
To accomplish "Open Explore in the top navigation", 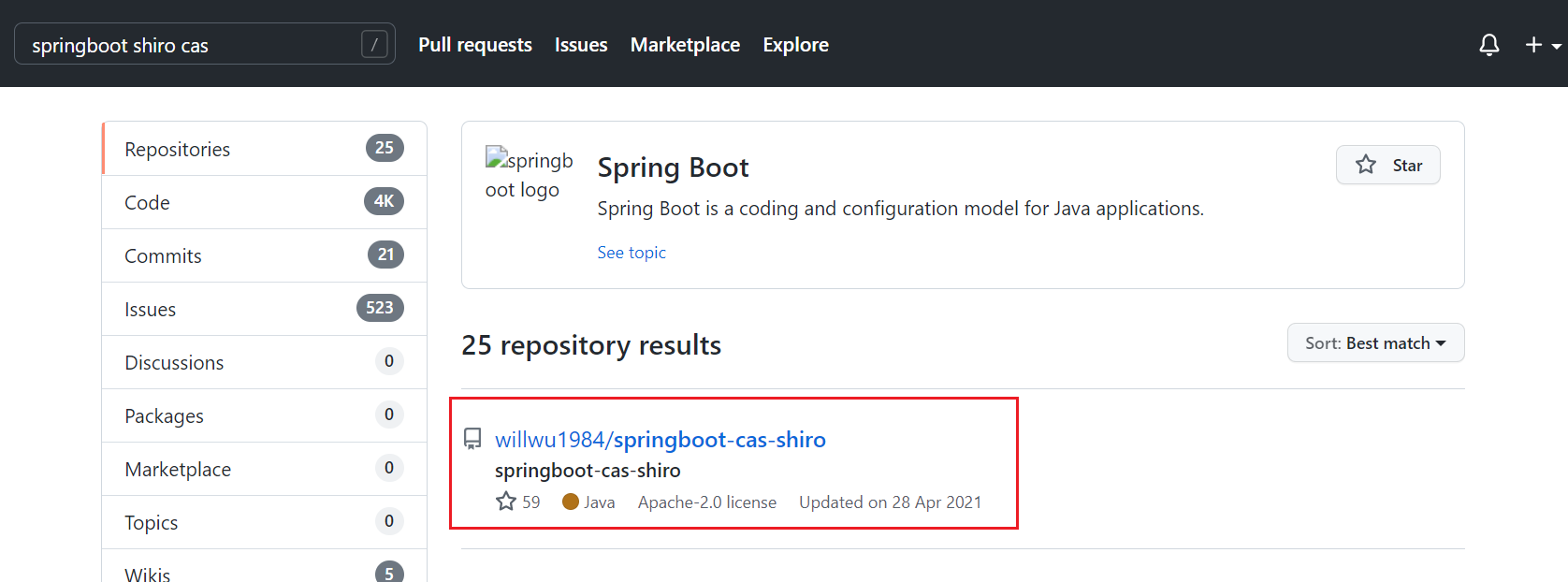I will (x=795, y=45).
